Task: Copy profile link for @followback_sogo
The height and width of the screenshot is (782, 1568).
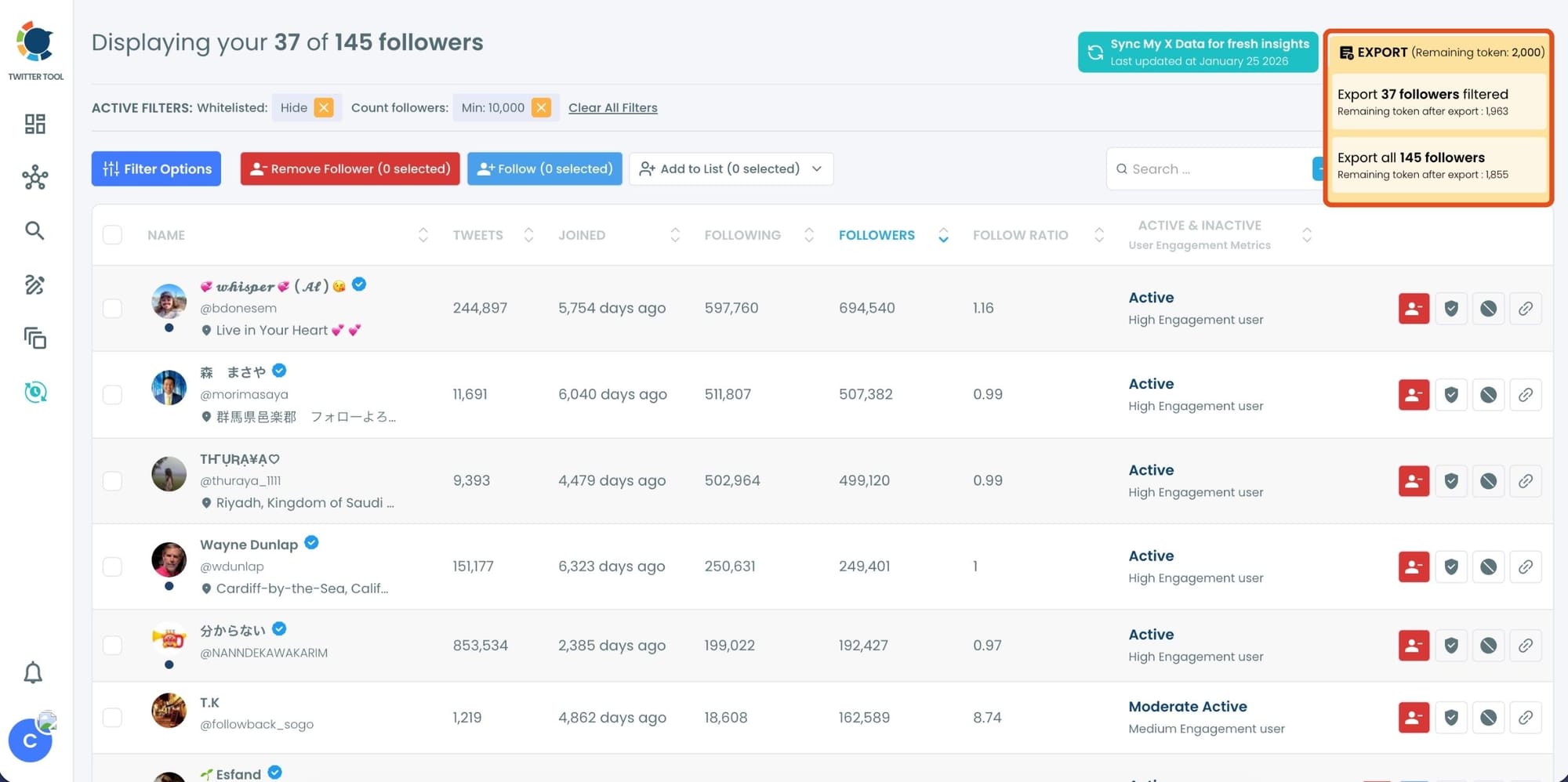Action: click(x=1526, y=717)
